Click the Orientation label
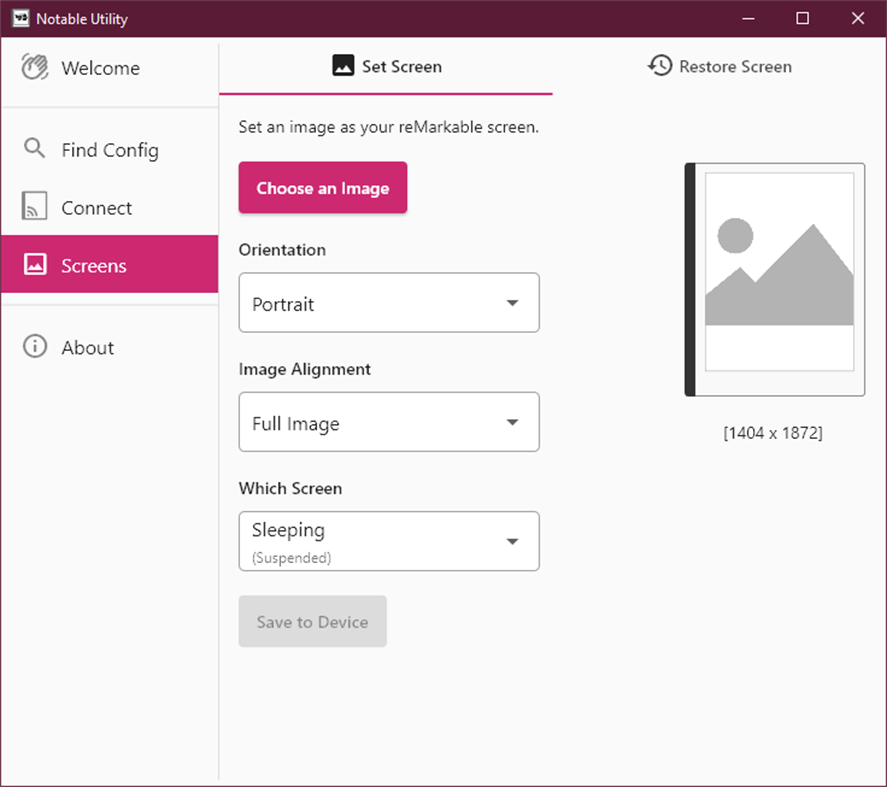The width and height of the screenshot is (887, 787). [282, 250]
